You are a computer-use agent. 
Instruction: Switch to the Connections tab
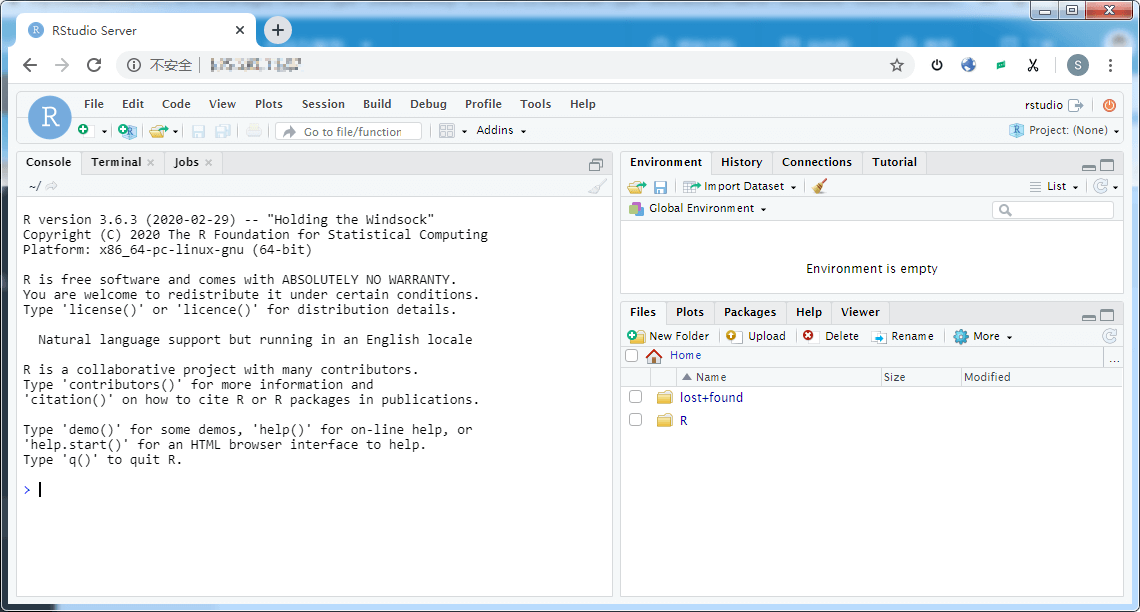tap(816, 162)
